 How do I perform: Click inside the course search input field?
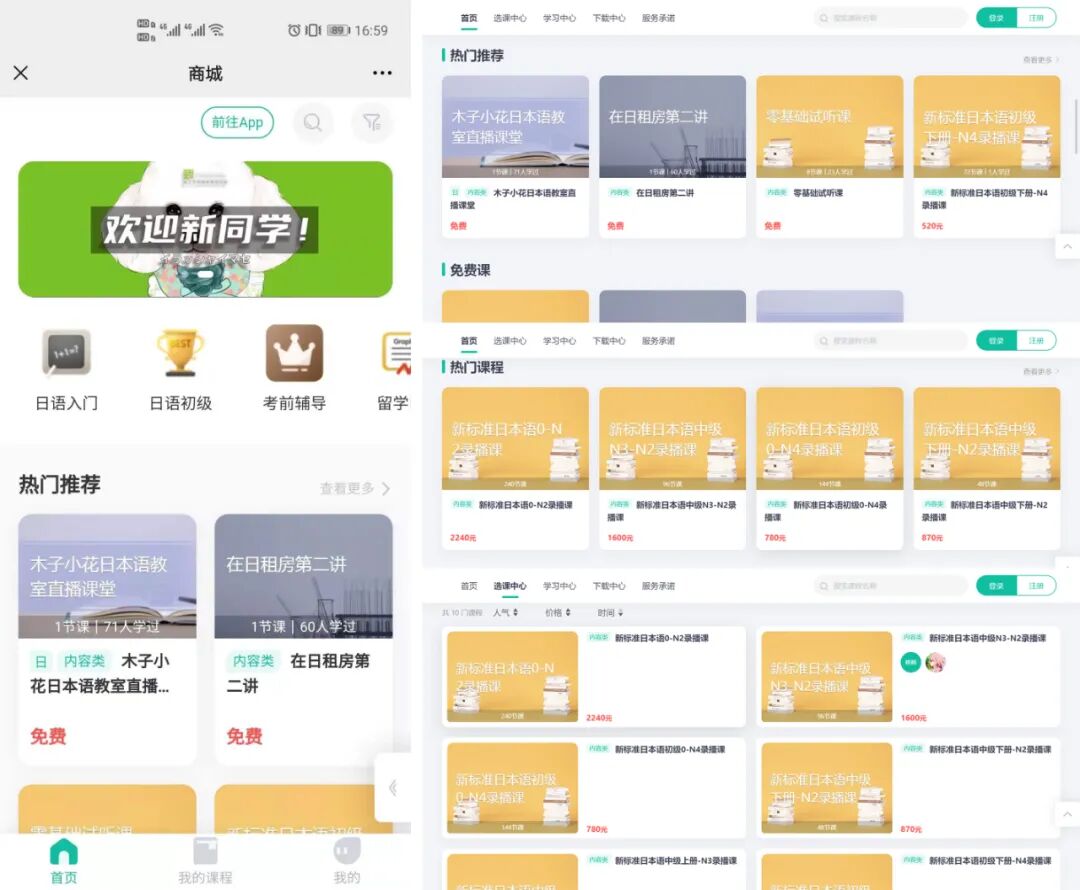click(888, 18)
